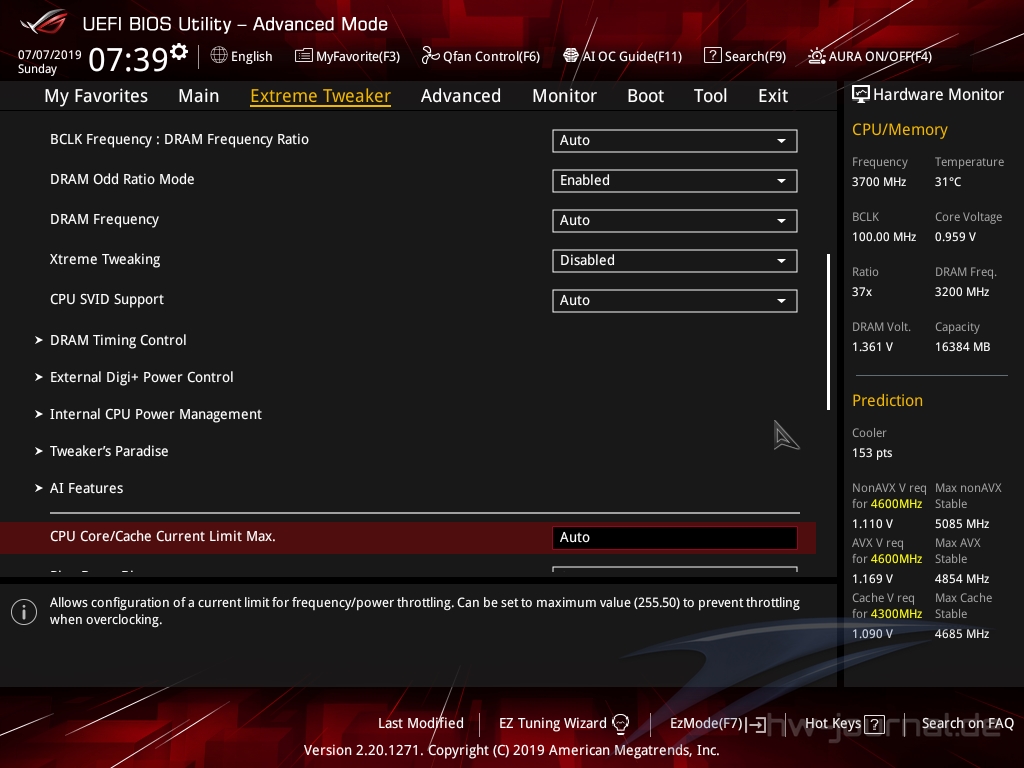Screen dimensions: 1024x768
Task: Switch to Tool tab
Action: point(710,96)
